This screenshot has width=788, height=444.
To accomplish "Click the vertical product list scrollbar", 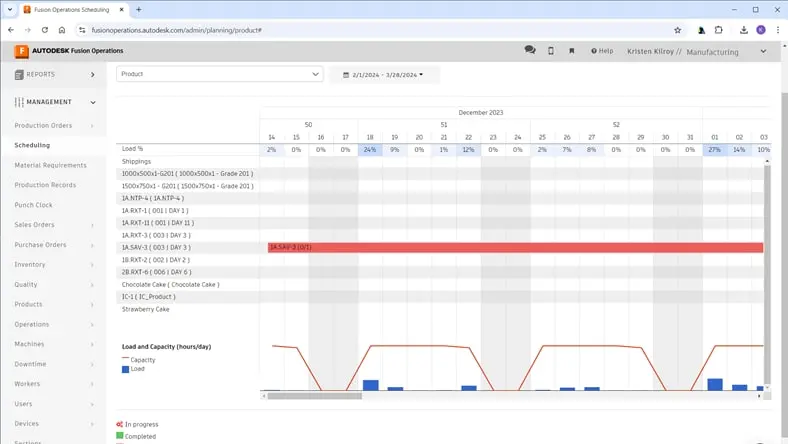I will pyautogui.click(x=767, y=274).
